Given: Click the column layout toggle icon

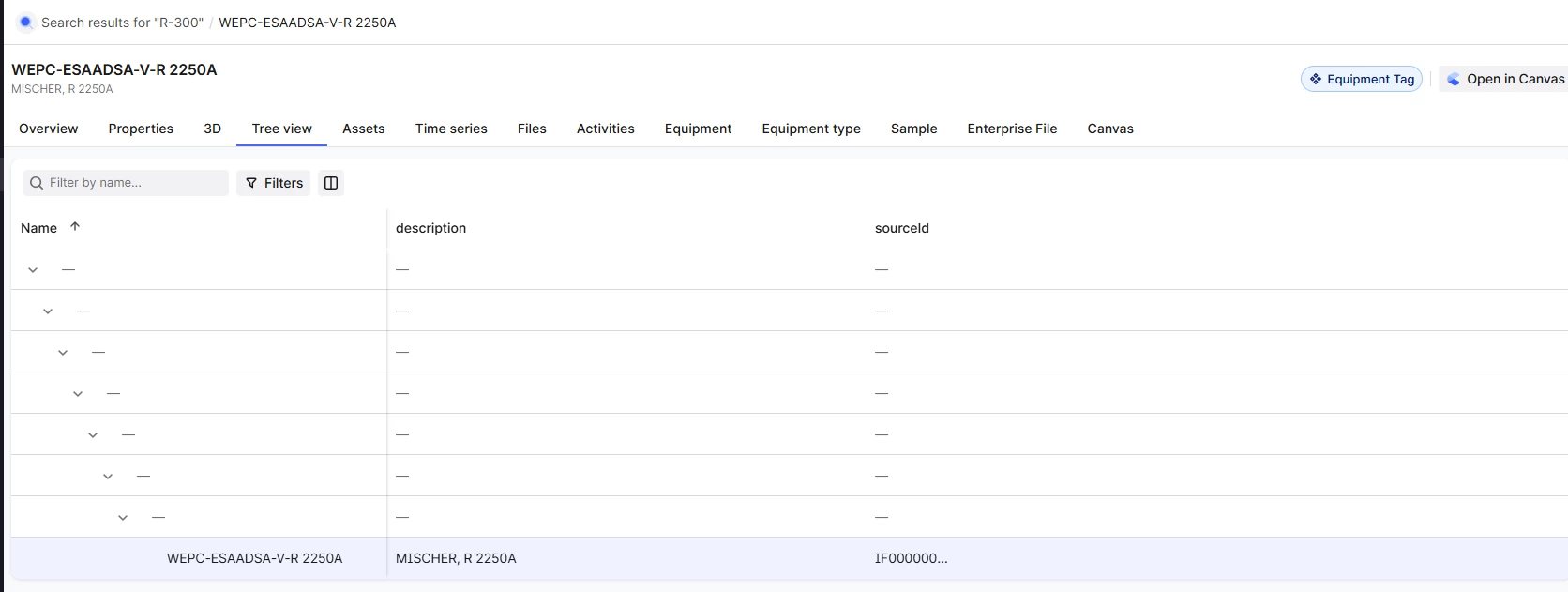Looking at the screenshot, I should coord(331,183).
